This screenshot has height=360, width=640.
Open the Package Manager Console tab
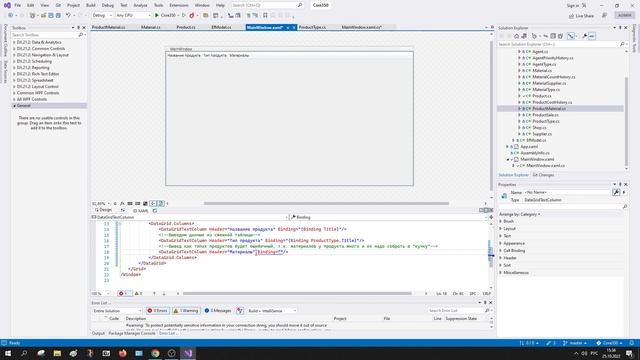click(132, 333)
